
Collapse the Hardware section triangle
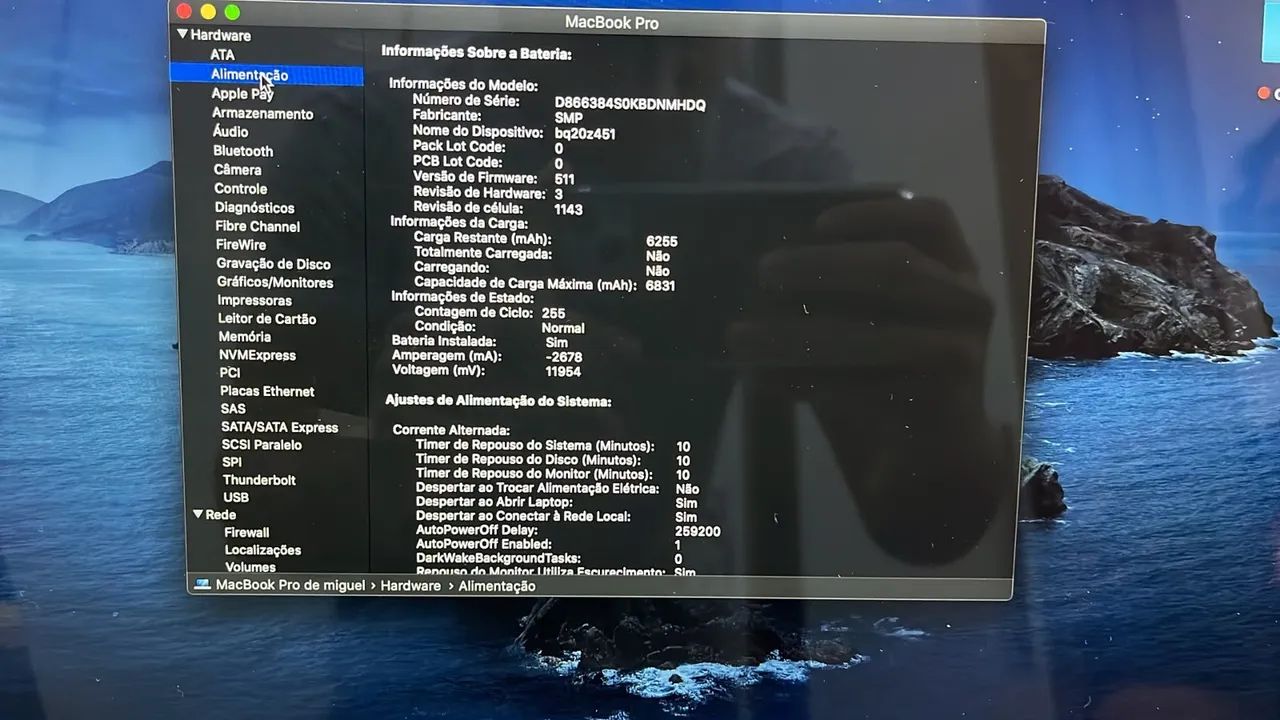coord(182,34)
